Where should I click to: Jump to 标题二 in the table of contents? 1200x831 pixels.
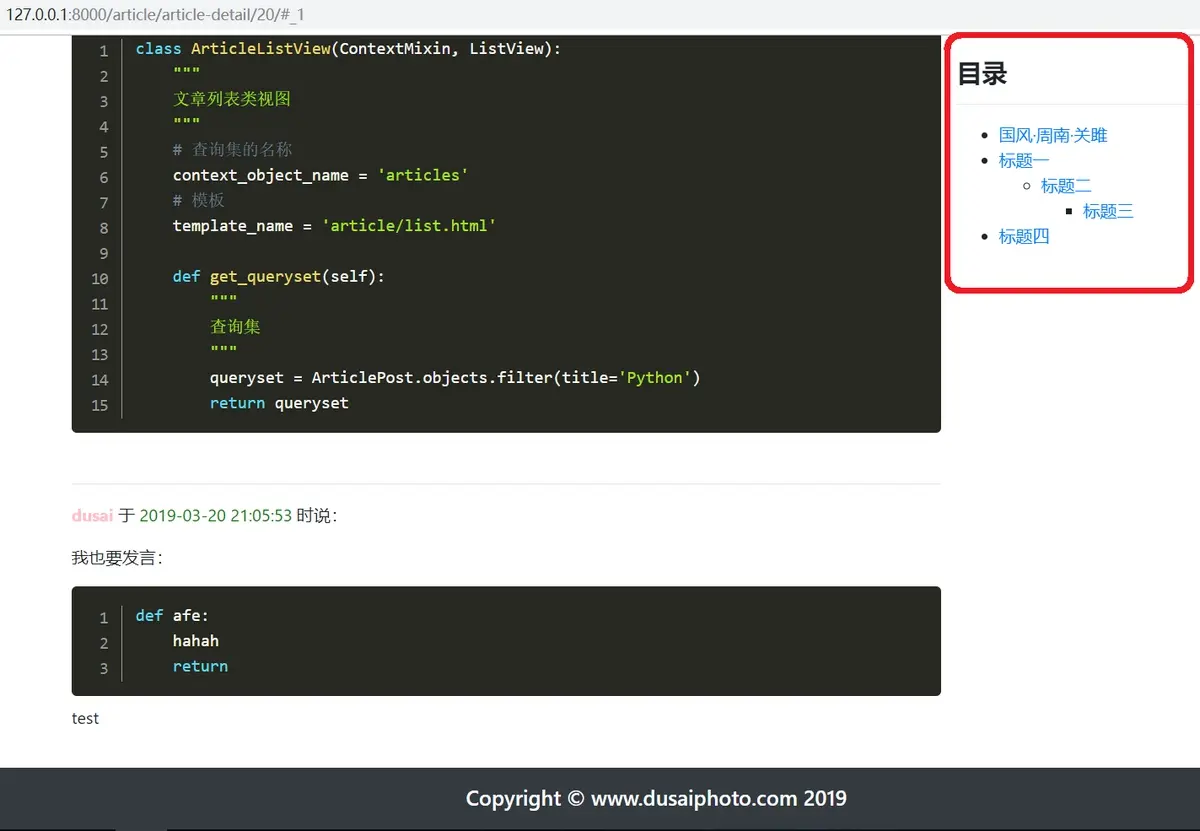point(1066,186)
